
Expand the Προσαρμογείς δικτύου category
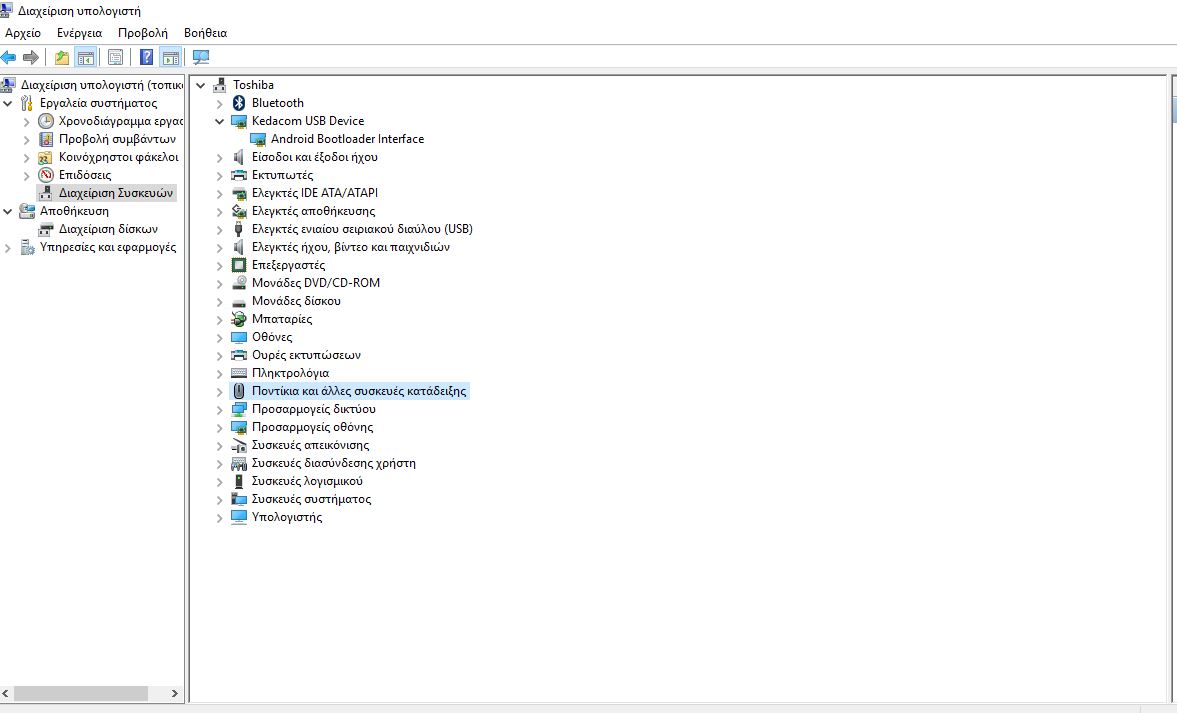coord(220,409)
